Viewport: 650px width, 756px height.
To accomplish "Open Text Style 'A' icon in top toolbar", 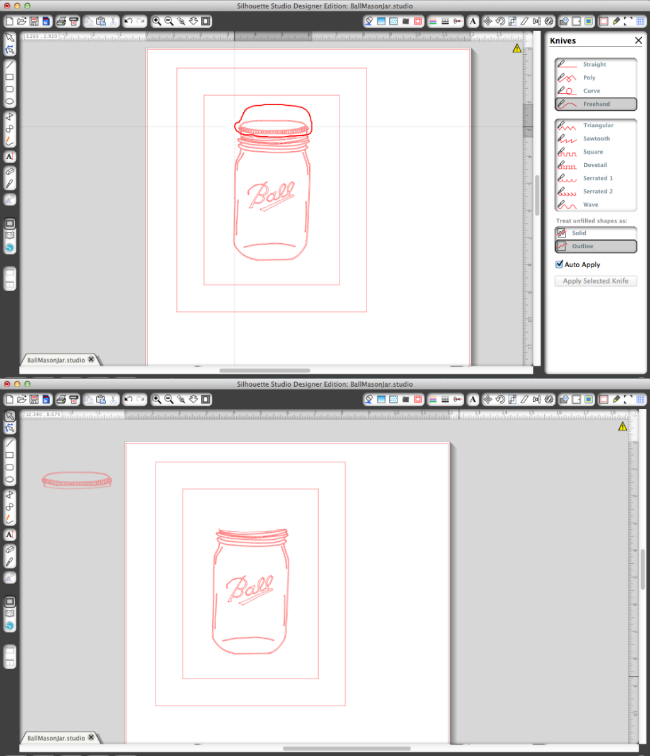I will pos(473,21).
